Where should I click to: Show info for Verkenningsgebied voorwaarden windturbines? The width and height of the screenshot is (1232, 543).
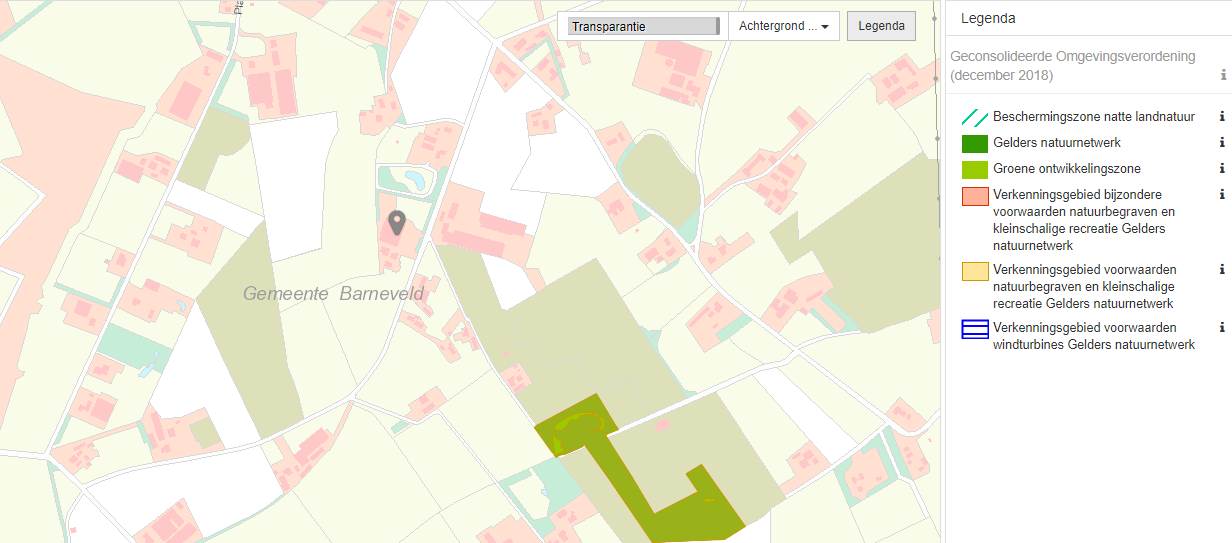[1222, 327]
